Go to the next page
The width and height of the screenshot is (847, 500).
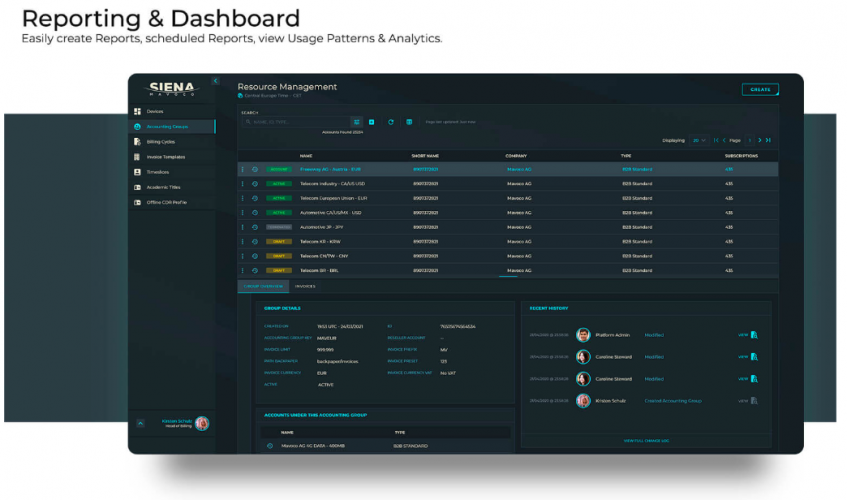(x=759, y=140)
